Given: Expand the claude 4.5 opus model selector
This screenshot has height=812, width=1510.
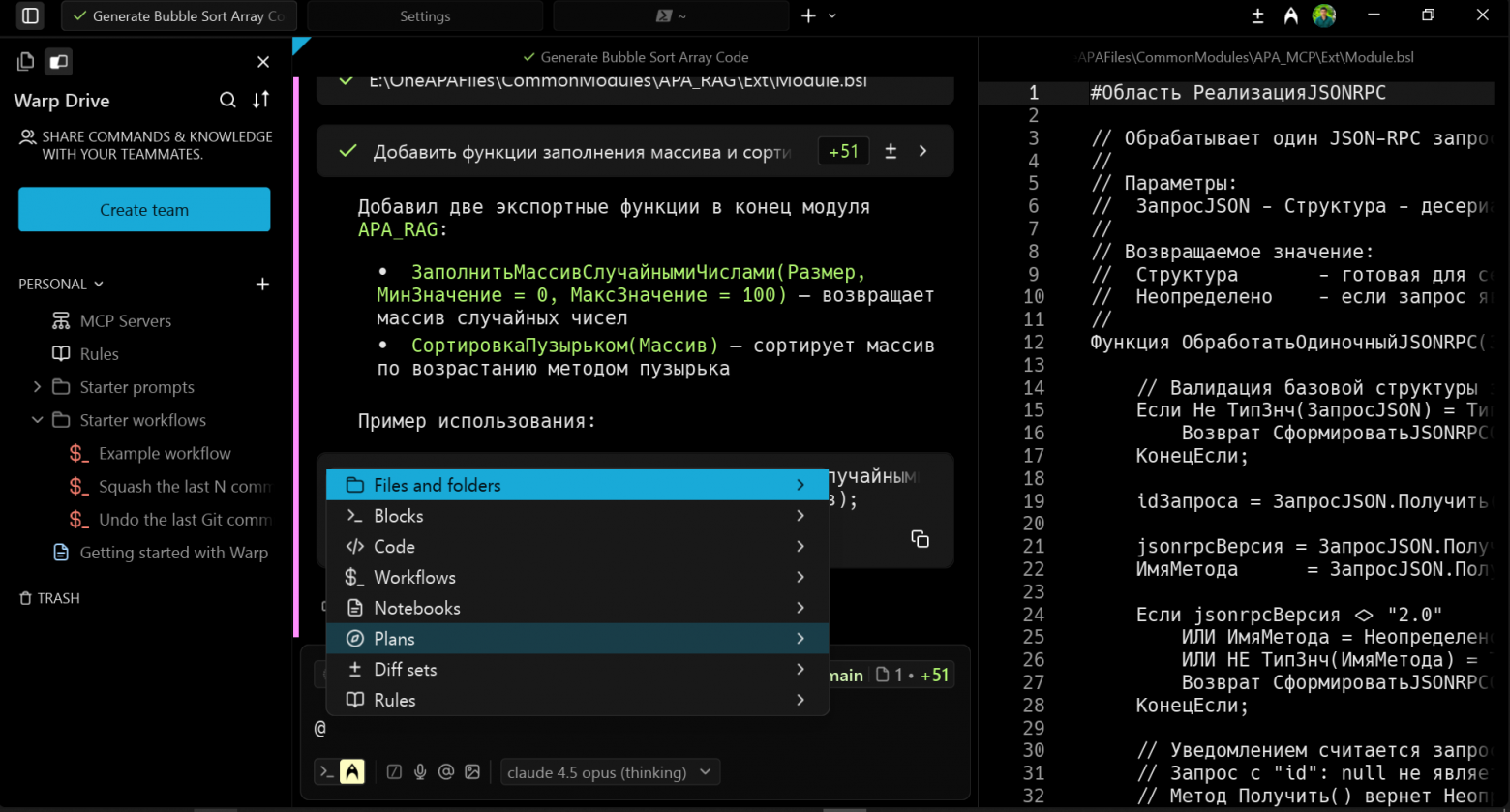Looking at the screenshot, I should click(x=610, y=771).
